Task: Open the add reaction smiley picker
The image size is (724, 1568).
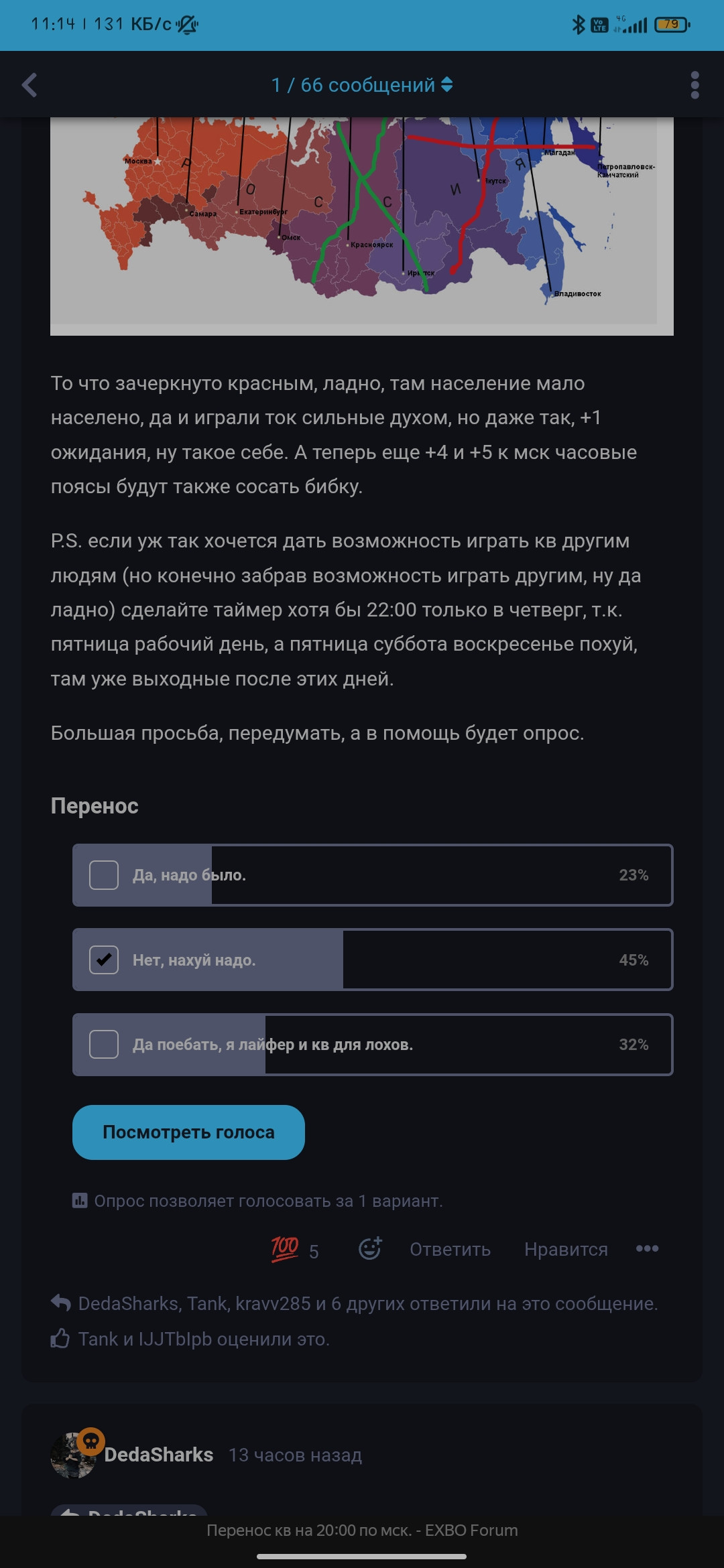Action: (370, 1249)
